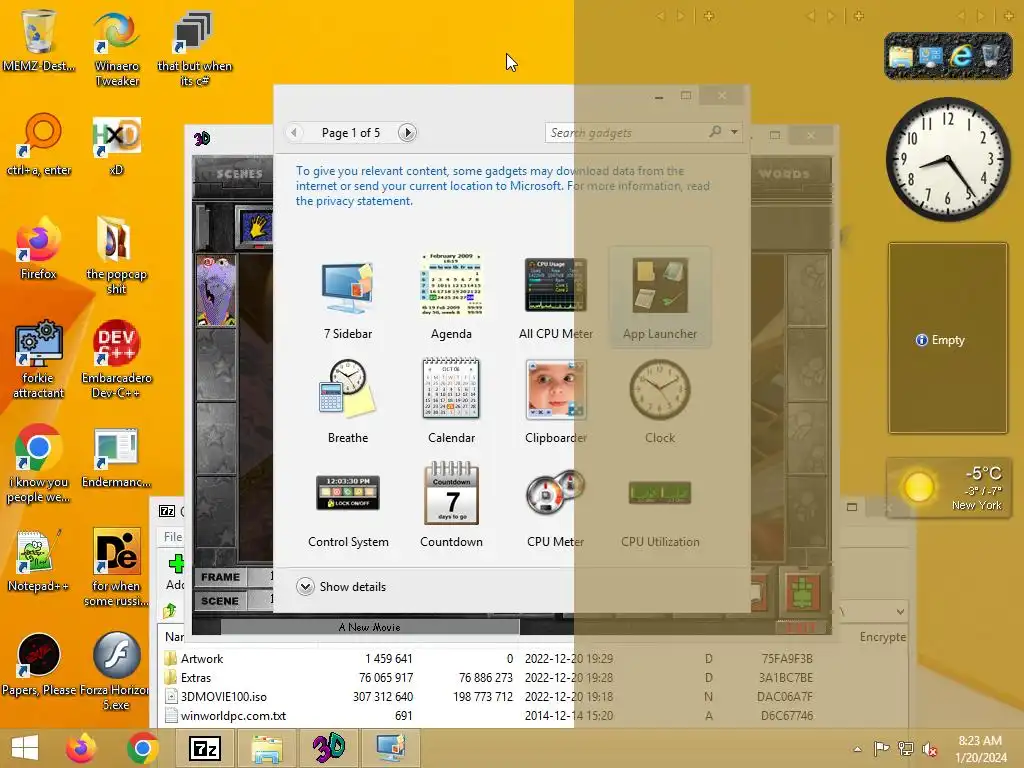Open 'for when some russi...' shortcut
The width and height of the screenshot is (1024, 768).
(x=116, y=567)
